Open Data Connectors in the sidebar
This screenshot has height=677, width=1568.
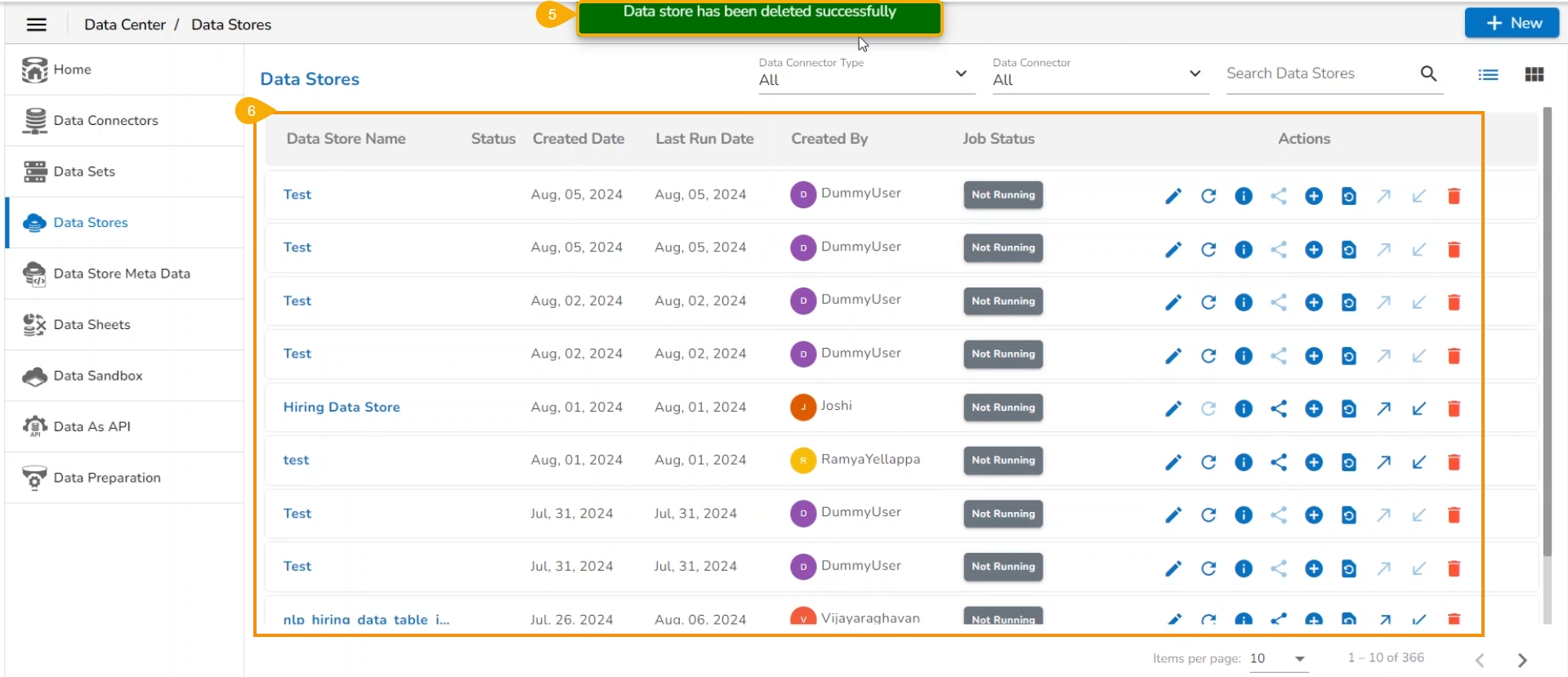pyautogui.click(x=105, y=121)
